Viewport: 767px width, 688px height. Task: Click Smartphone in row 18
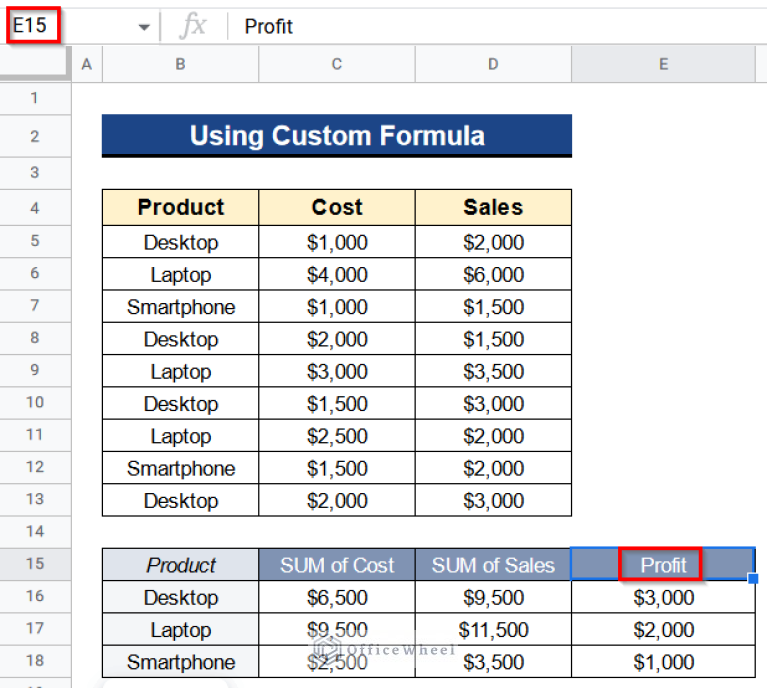(x=180, y=662)
